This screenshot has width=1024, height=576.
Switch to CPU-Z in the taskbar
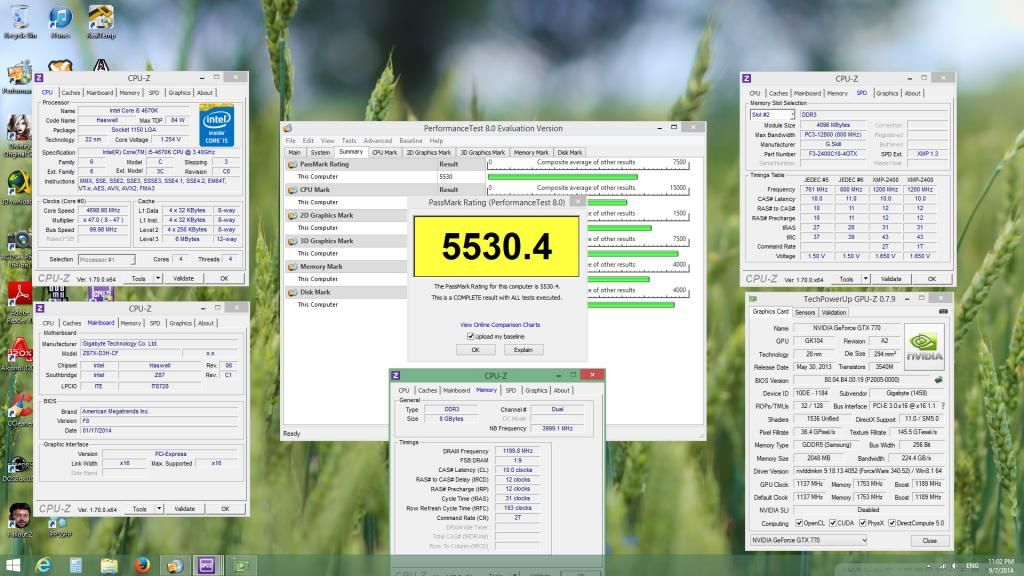pos(207,565)
